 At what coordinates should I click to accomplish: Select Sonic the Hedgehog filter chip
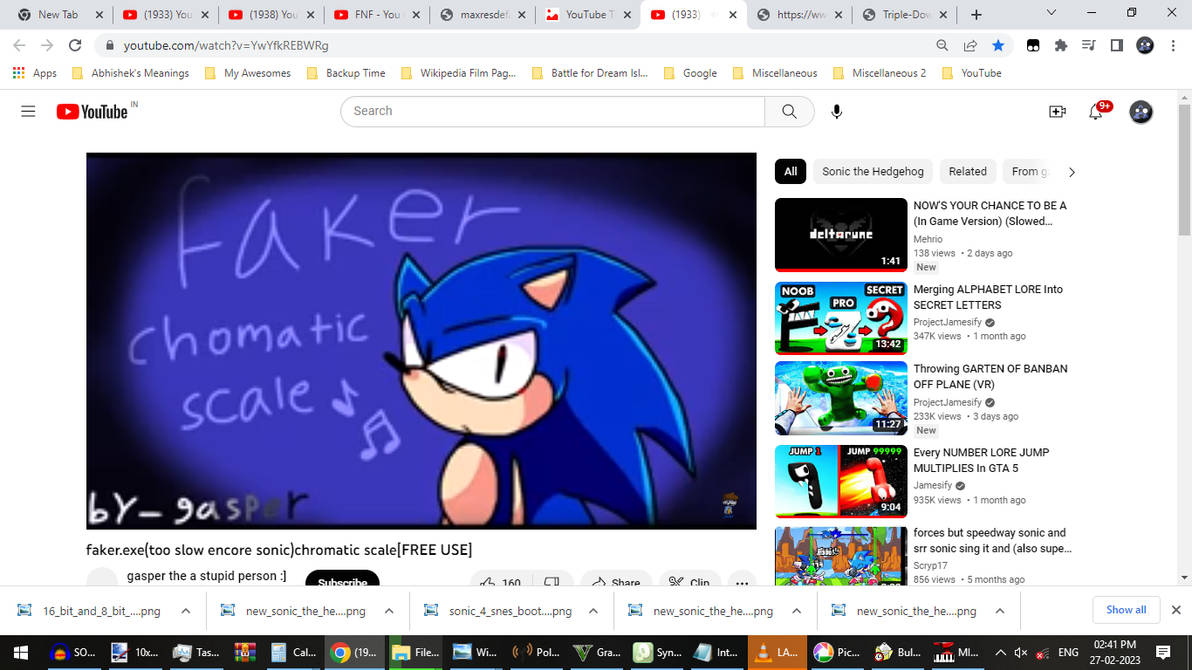(873, 171)
